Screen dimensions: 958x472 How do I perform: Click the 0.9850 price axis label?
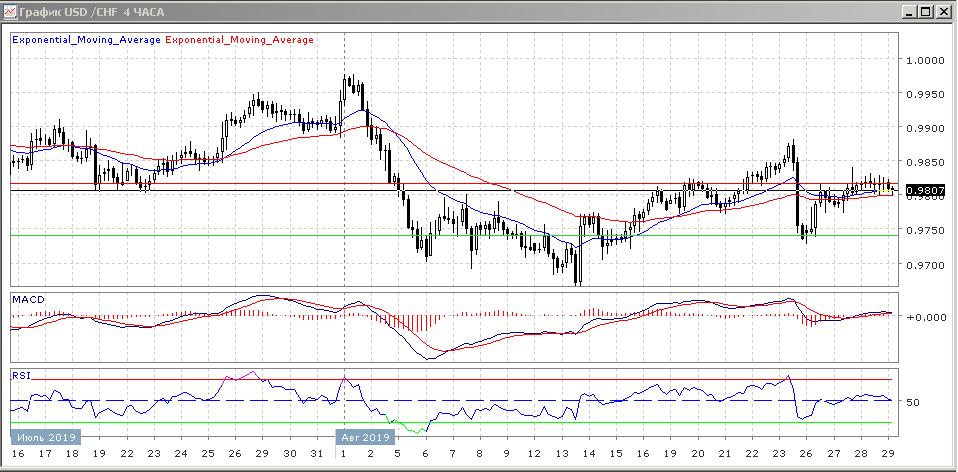tap(925, 162)
